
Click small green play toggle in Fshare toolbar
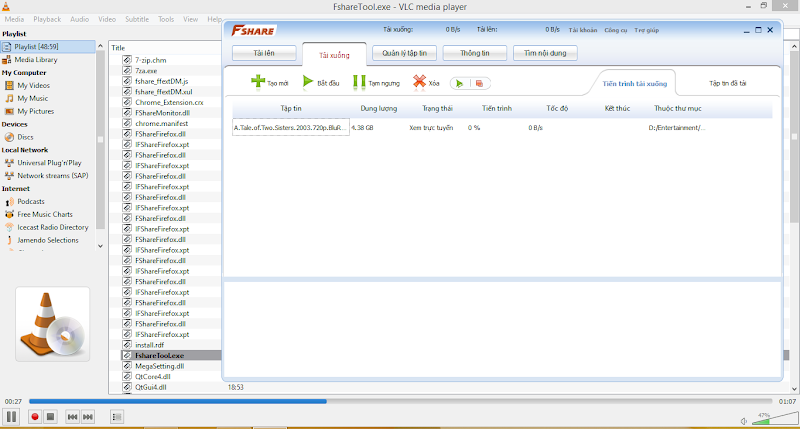point(460,83)
